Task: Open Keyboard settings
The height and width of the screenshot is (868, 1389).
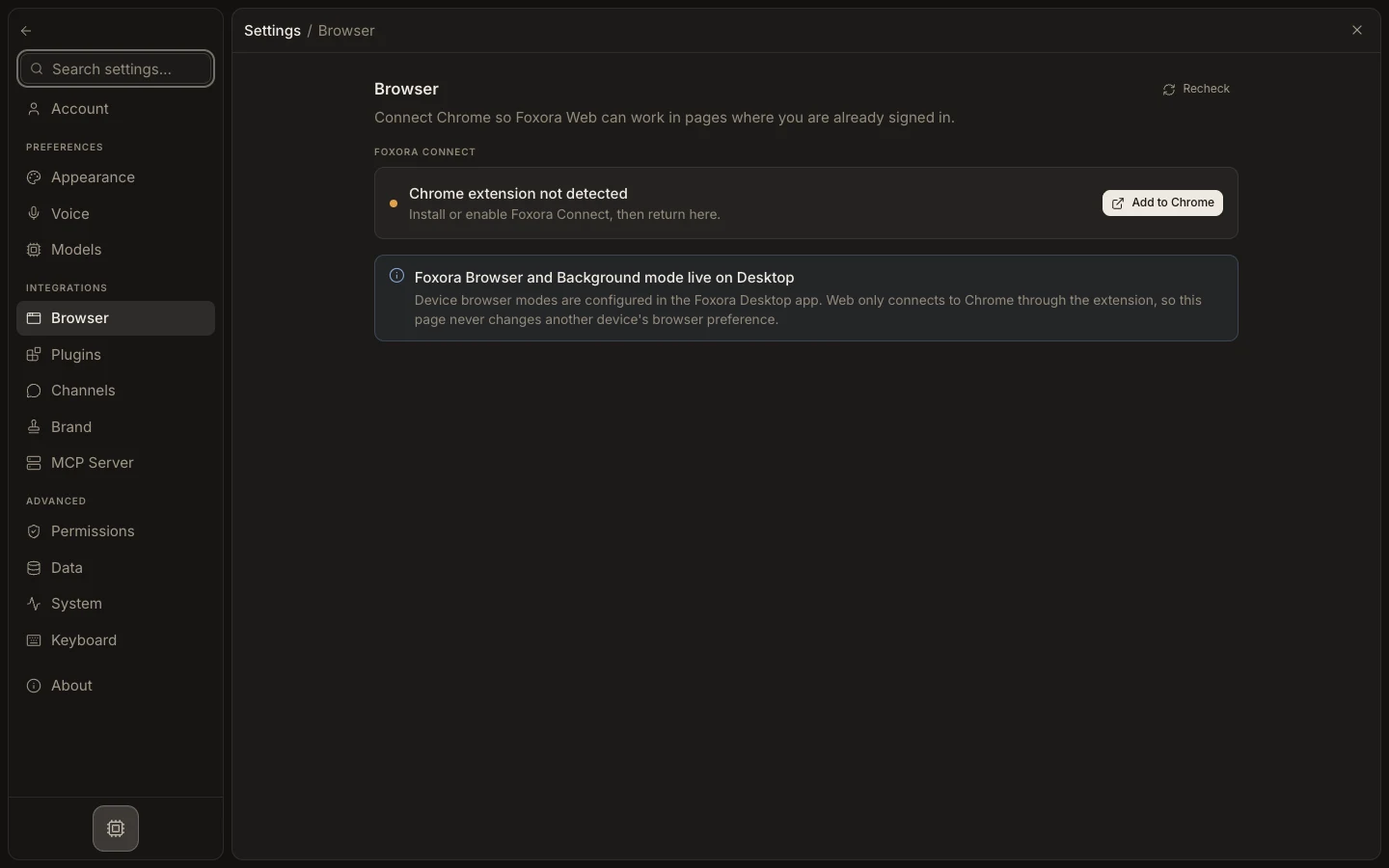Action: pos(116,640)
